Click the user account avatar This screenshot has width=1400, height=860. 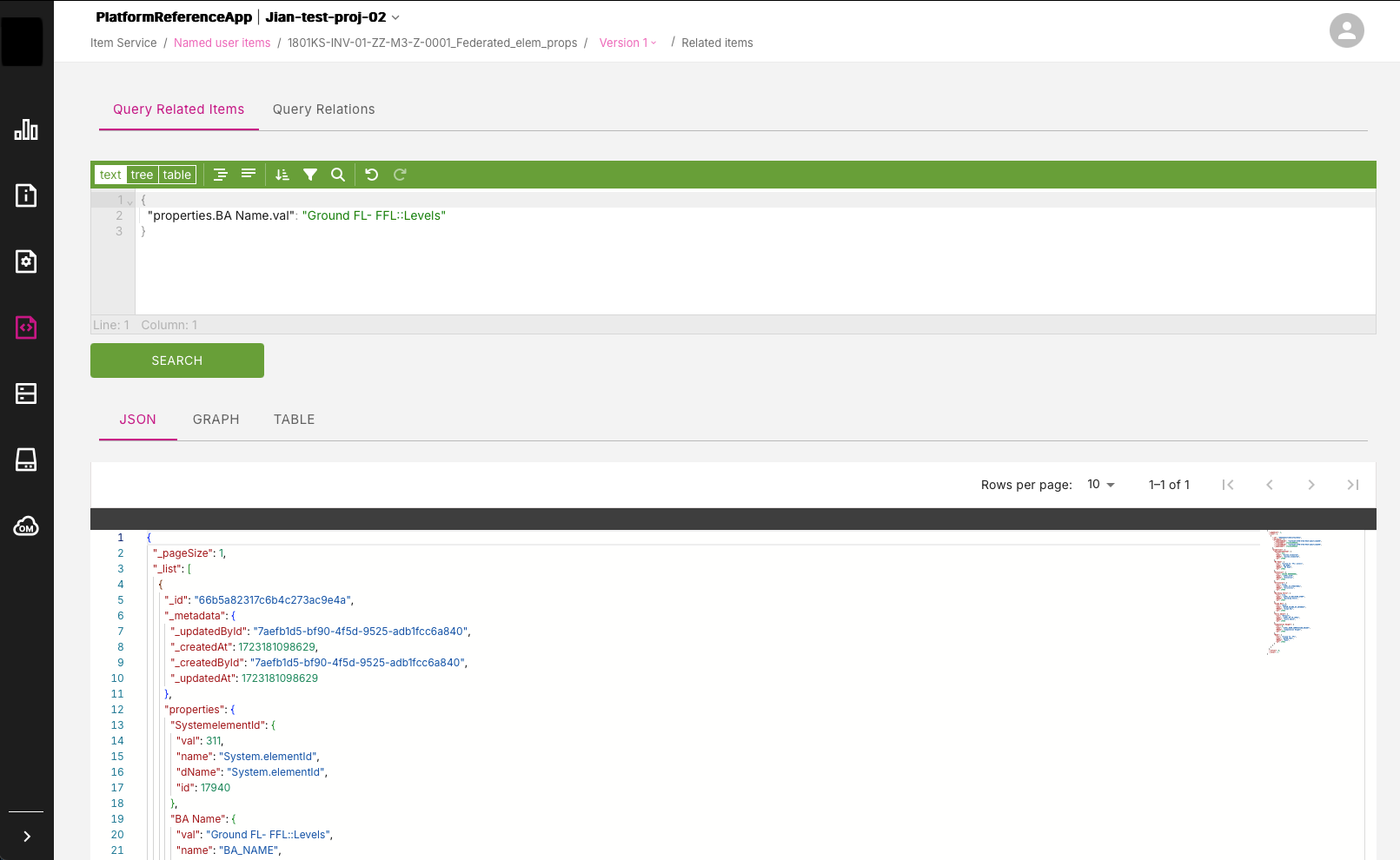(x=1346, y=30)
